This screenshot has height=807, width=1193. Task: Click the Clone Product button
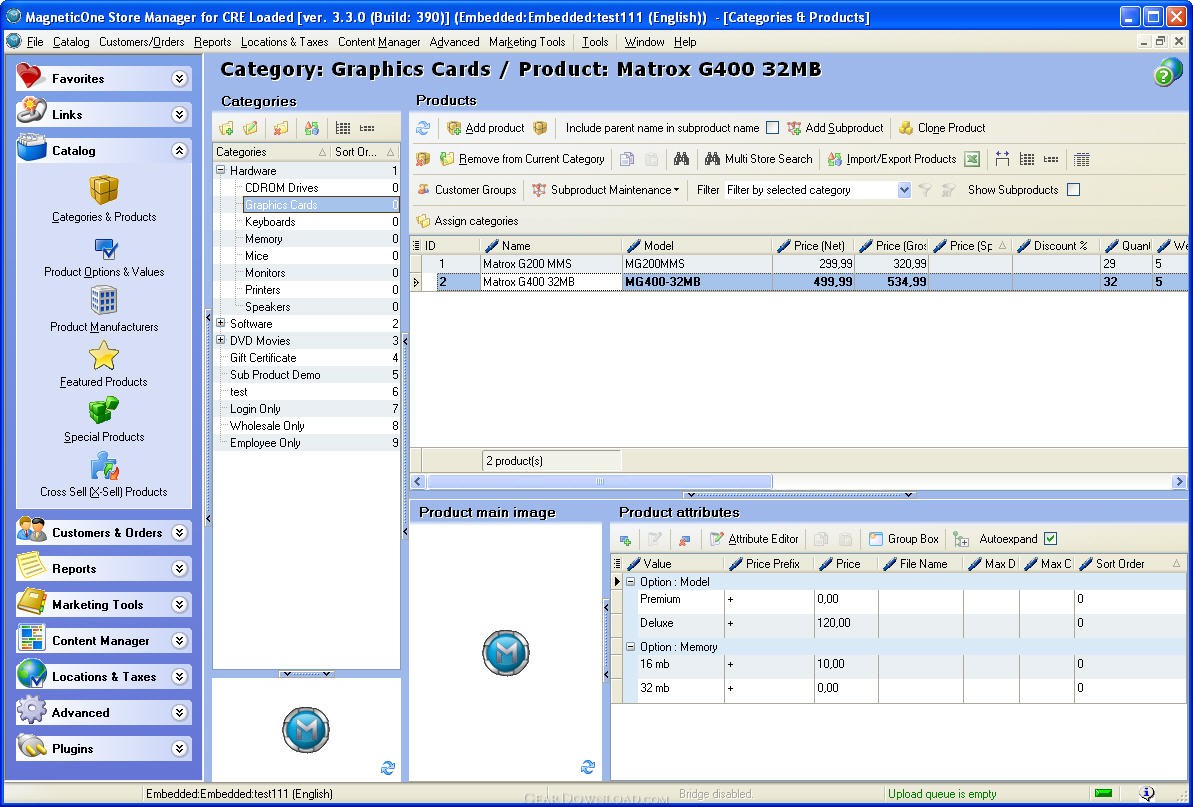pos(942,128)
